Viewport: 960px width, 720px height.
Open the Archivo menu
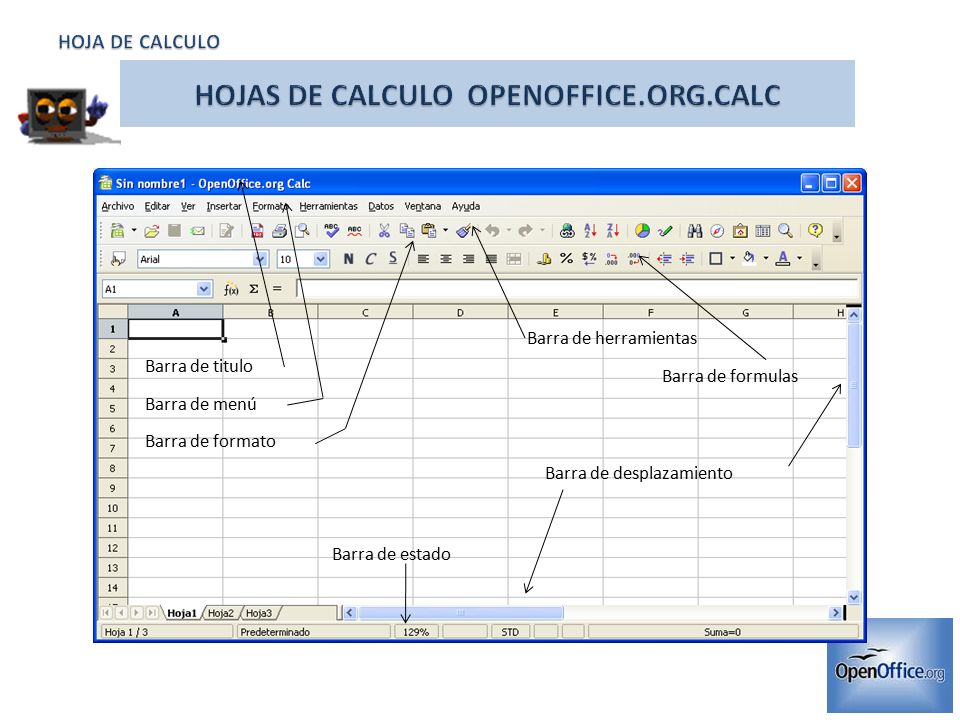[118, 206]
